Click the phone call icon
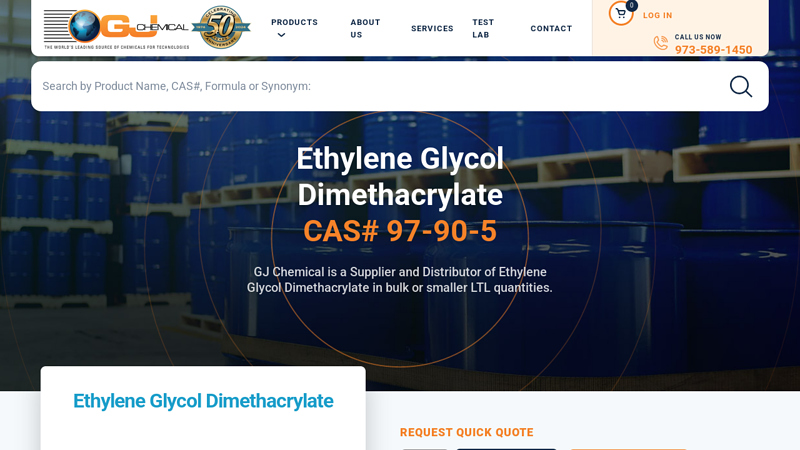This screenshot has width=800, height=450. point(661,43)
